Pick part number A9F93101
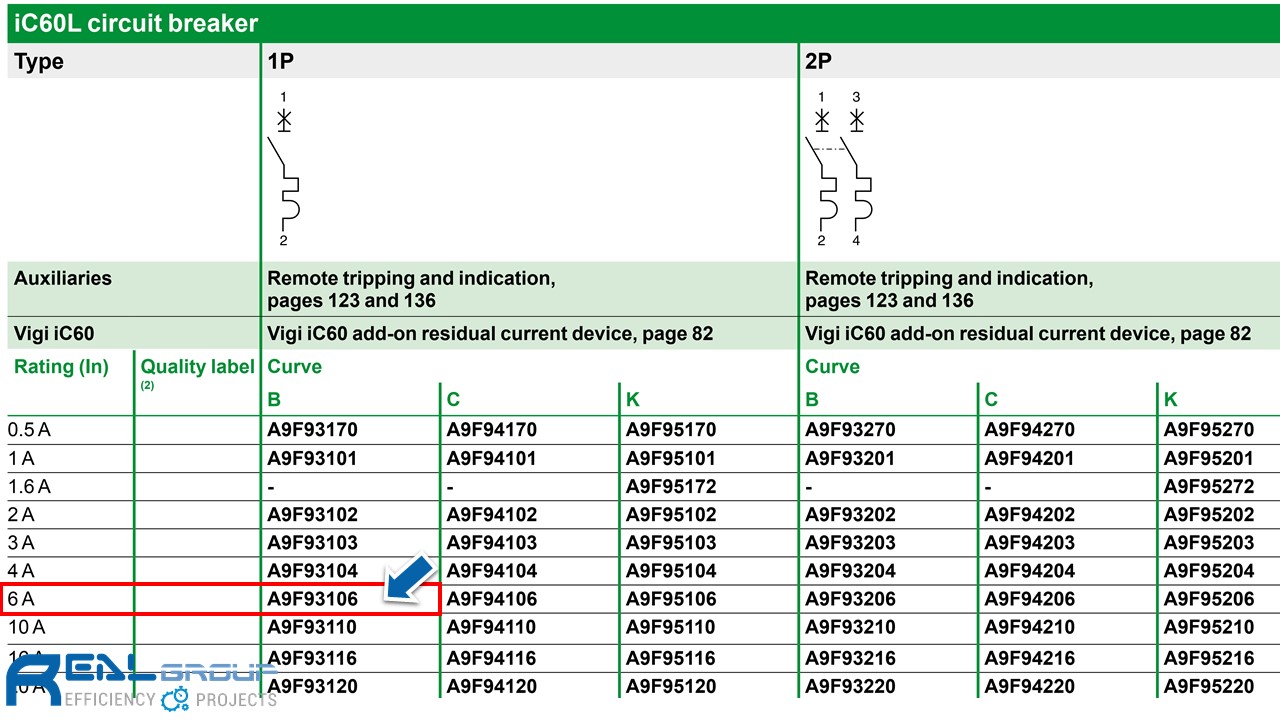Image resolution: width=1280 pixels, height=720 pixels. [x=312, y=458]
